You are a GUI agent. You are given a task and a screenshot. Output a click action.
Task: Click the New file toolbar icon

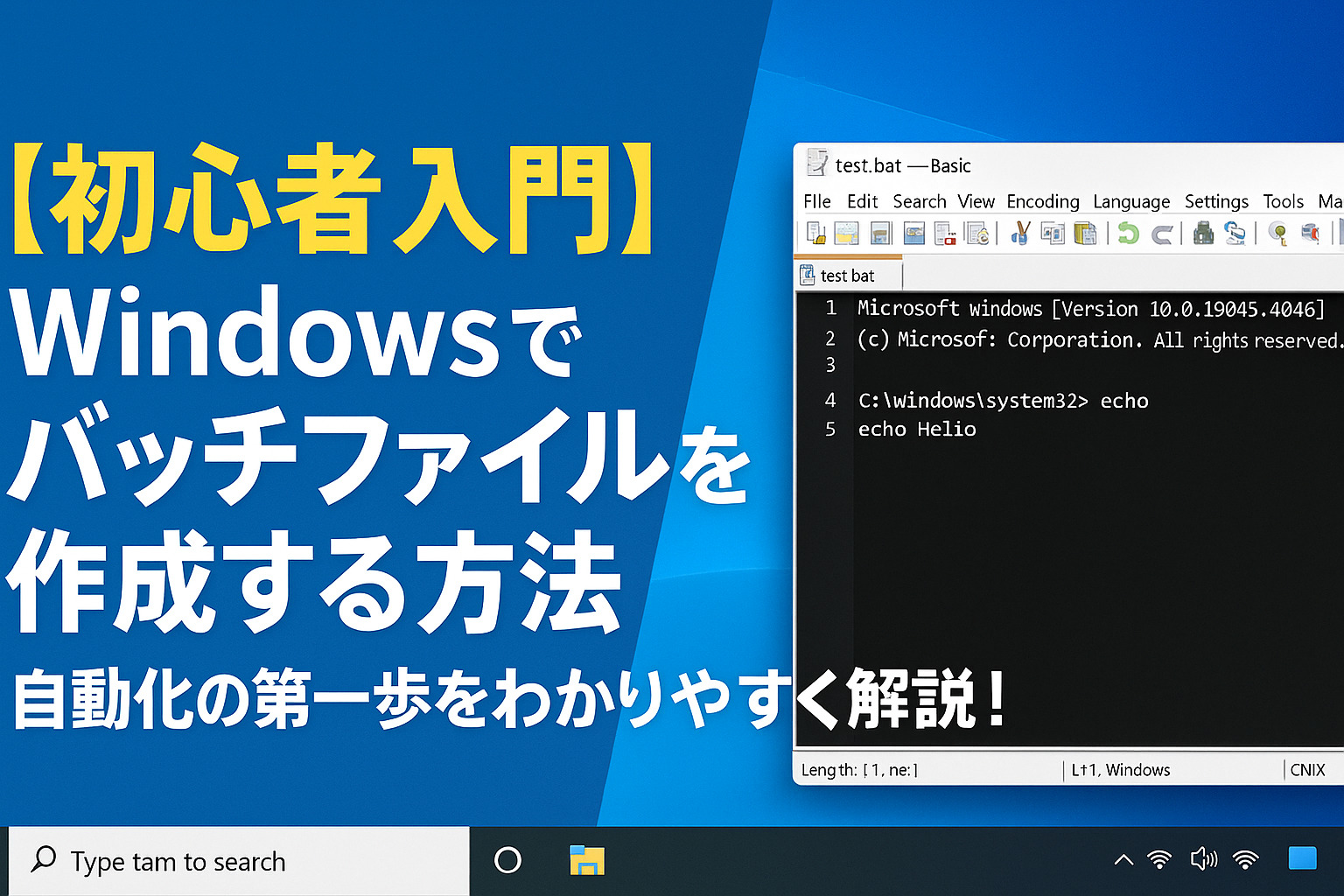click(815, 234)
